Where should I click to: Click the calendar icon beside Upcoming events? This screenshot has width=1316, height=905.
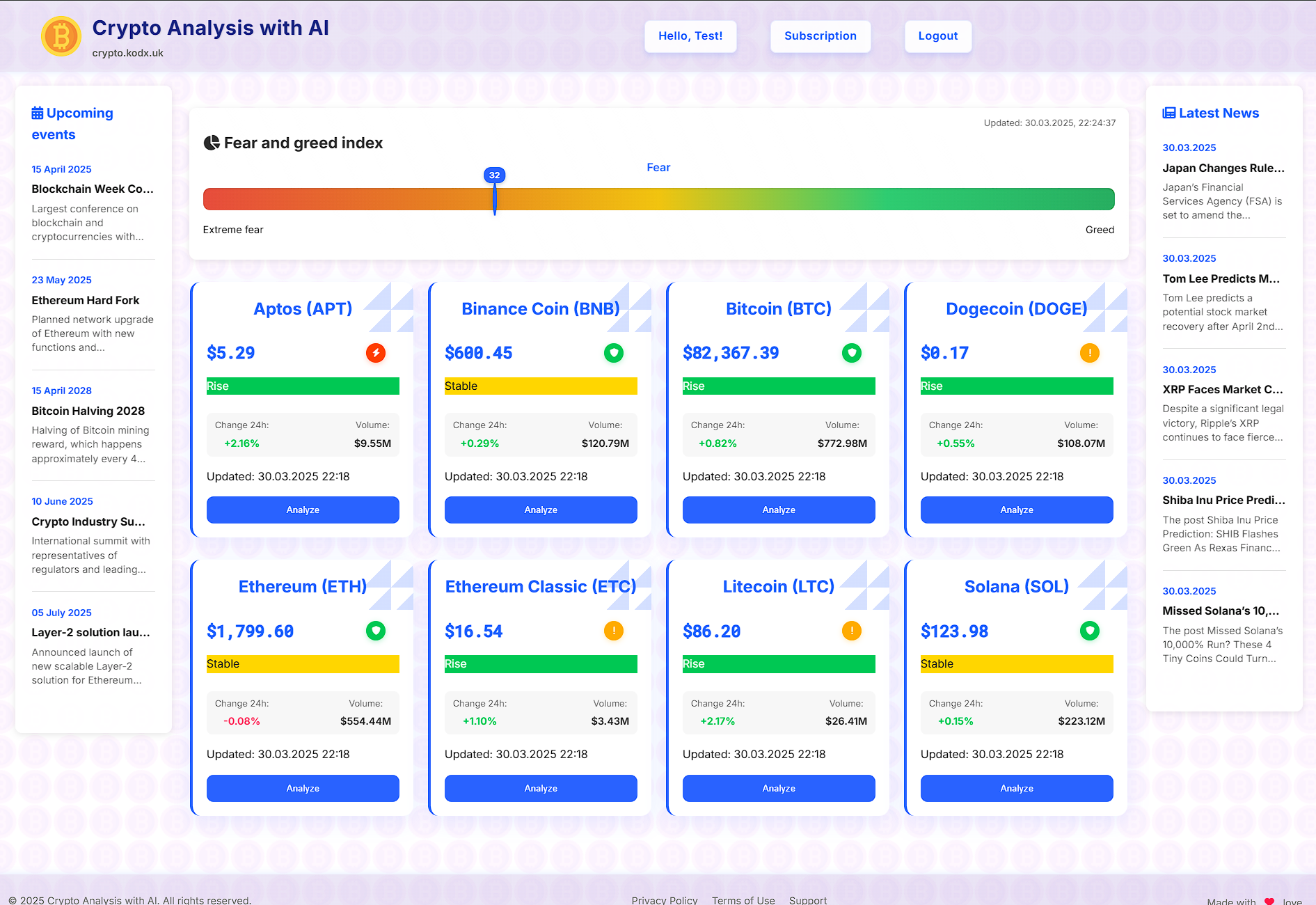tap(38, 113)
